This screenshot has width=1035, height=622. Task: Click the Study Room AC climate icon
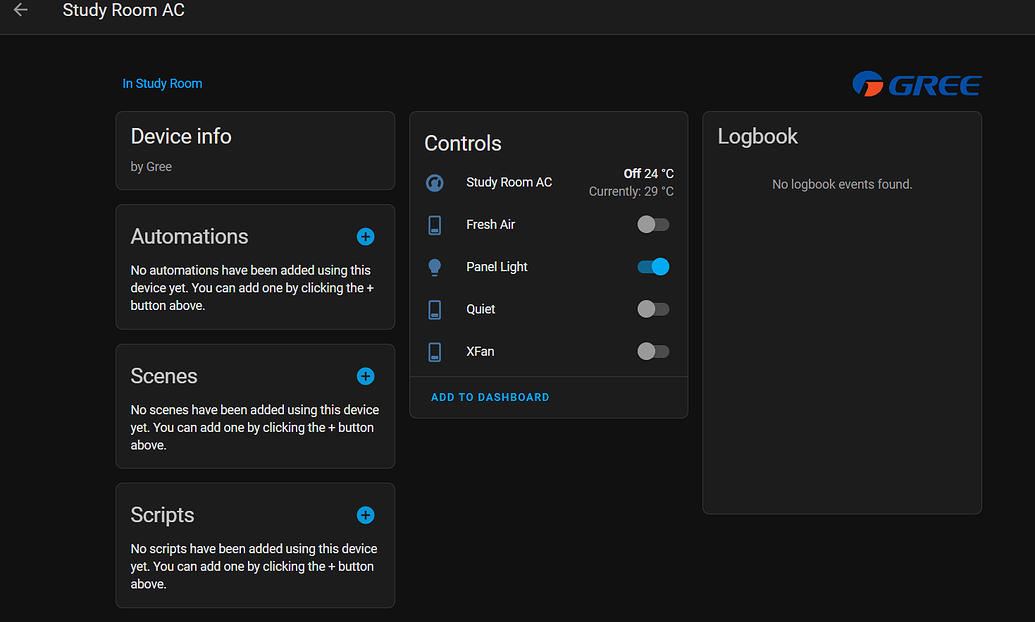(x=435, y=182)
